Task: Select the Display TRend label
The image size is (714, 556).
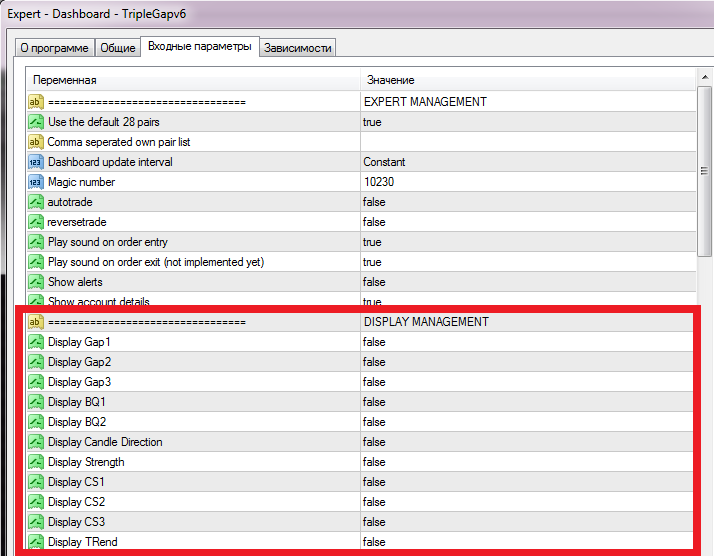Action: (82, 542)
